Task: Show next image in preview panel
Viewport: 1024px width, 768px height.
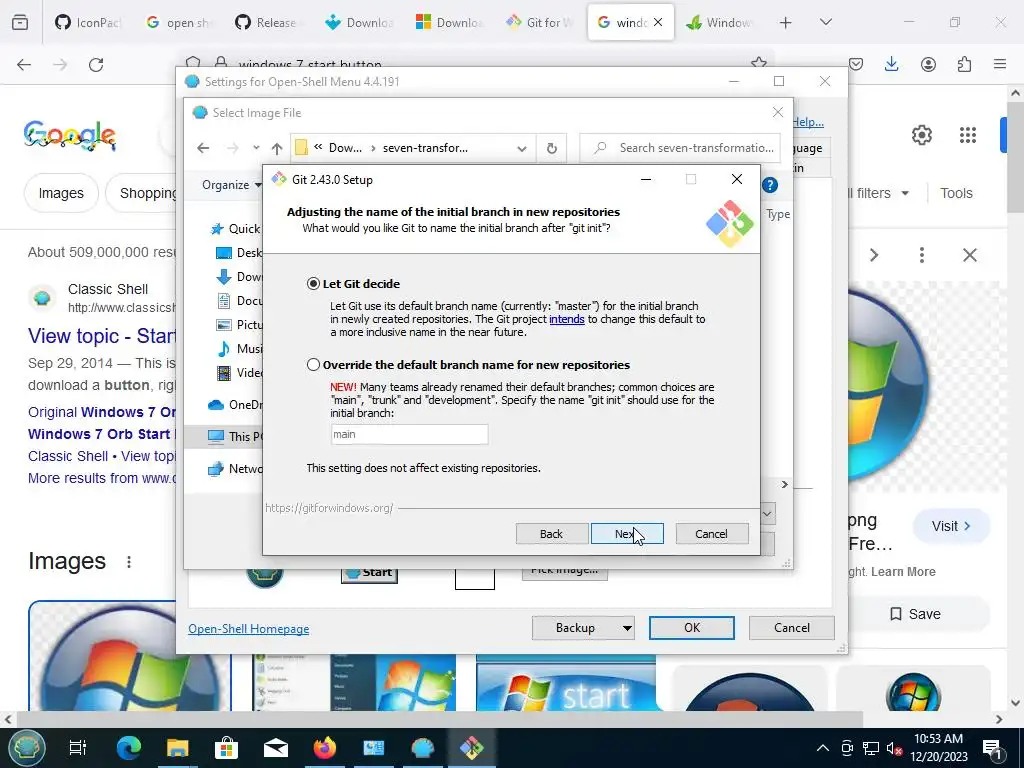Action: pyautogui.click(x=874, y=255)
